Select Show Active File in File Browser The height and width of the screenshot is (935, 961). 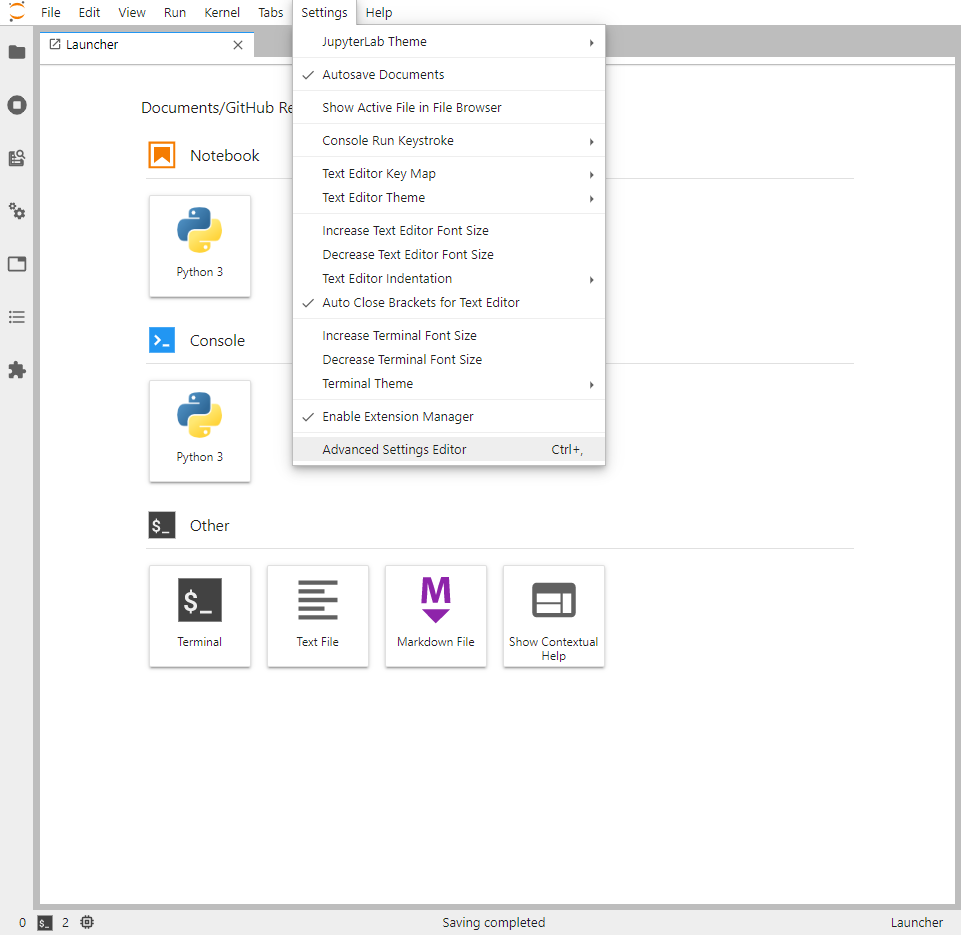pyautogui.click(x=449, y=108)
